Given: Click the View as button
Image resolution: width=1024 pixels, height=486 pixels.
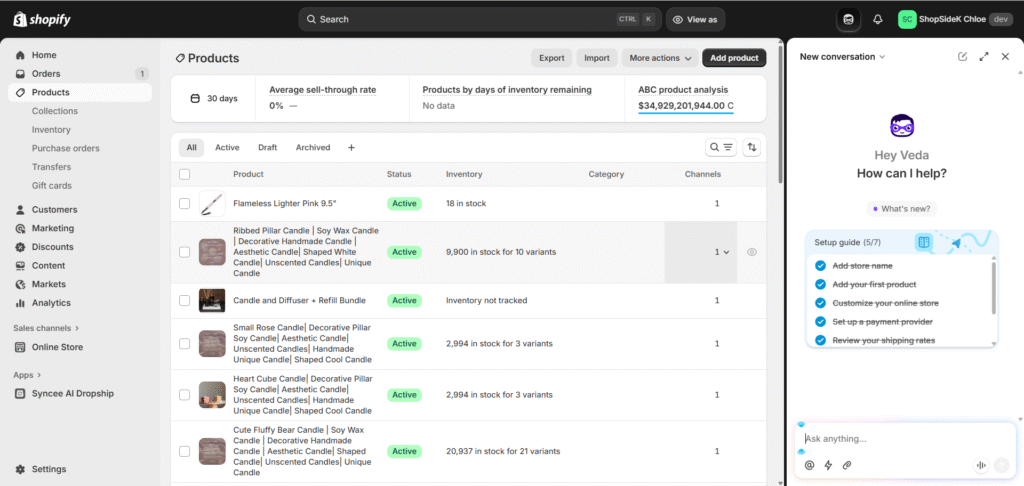Looking at the screenshot, I should [x=695, y=20].
